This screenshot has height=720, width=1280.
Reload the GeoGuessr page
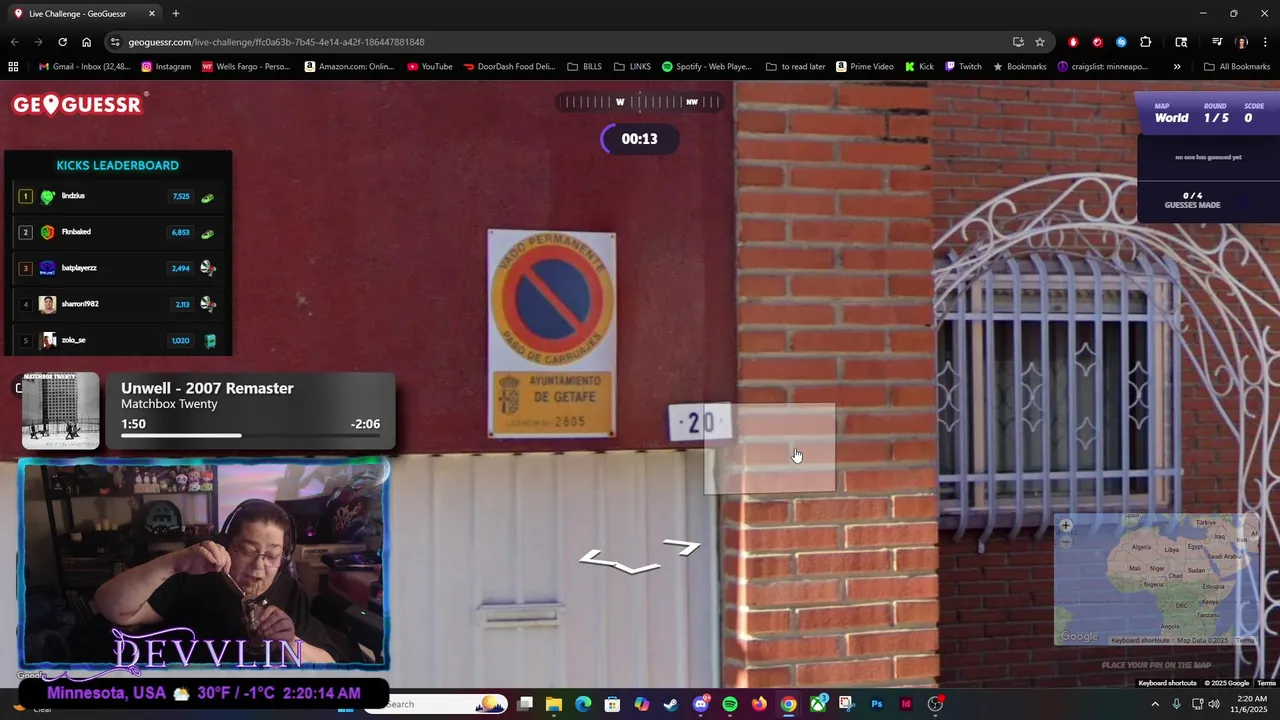tap(62, 42)
